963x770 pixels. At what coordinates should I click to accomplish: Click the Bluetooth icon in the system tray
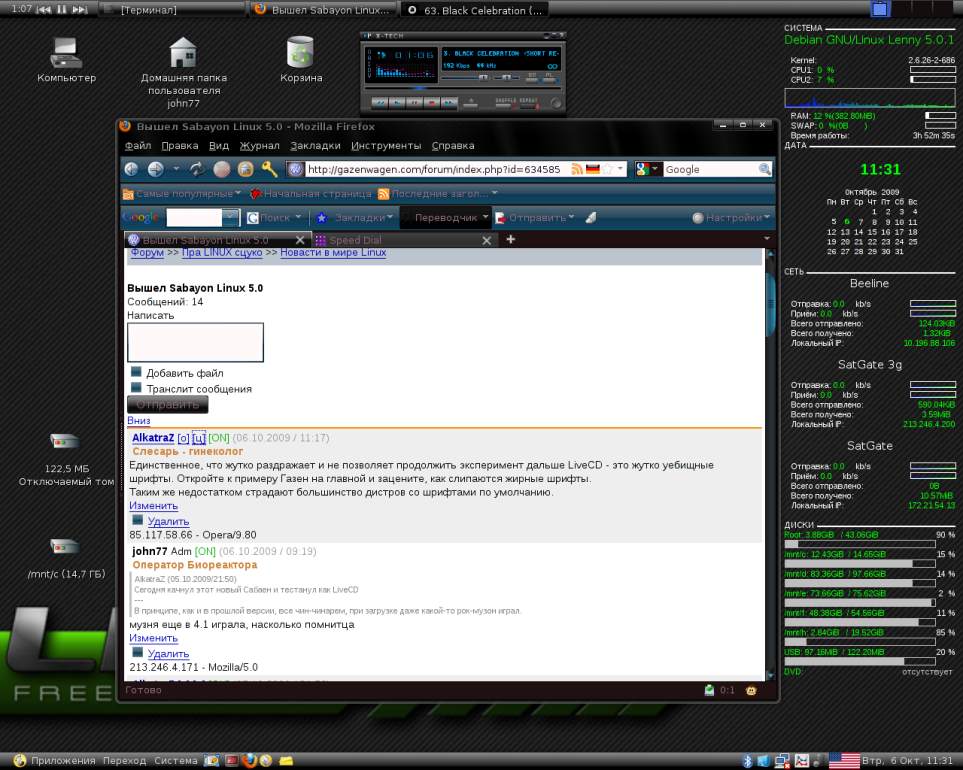pyautogui.click(x=747, y=761)
